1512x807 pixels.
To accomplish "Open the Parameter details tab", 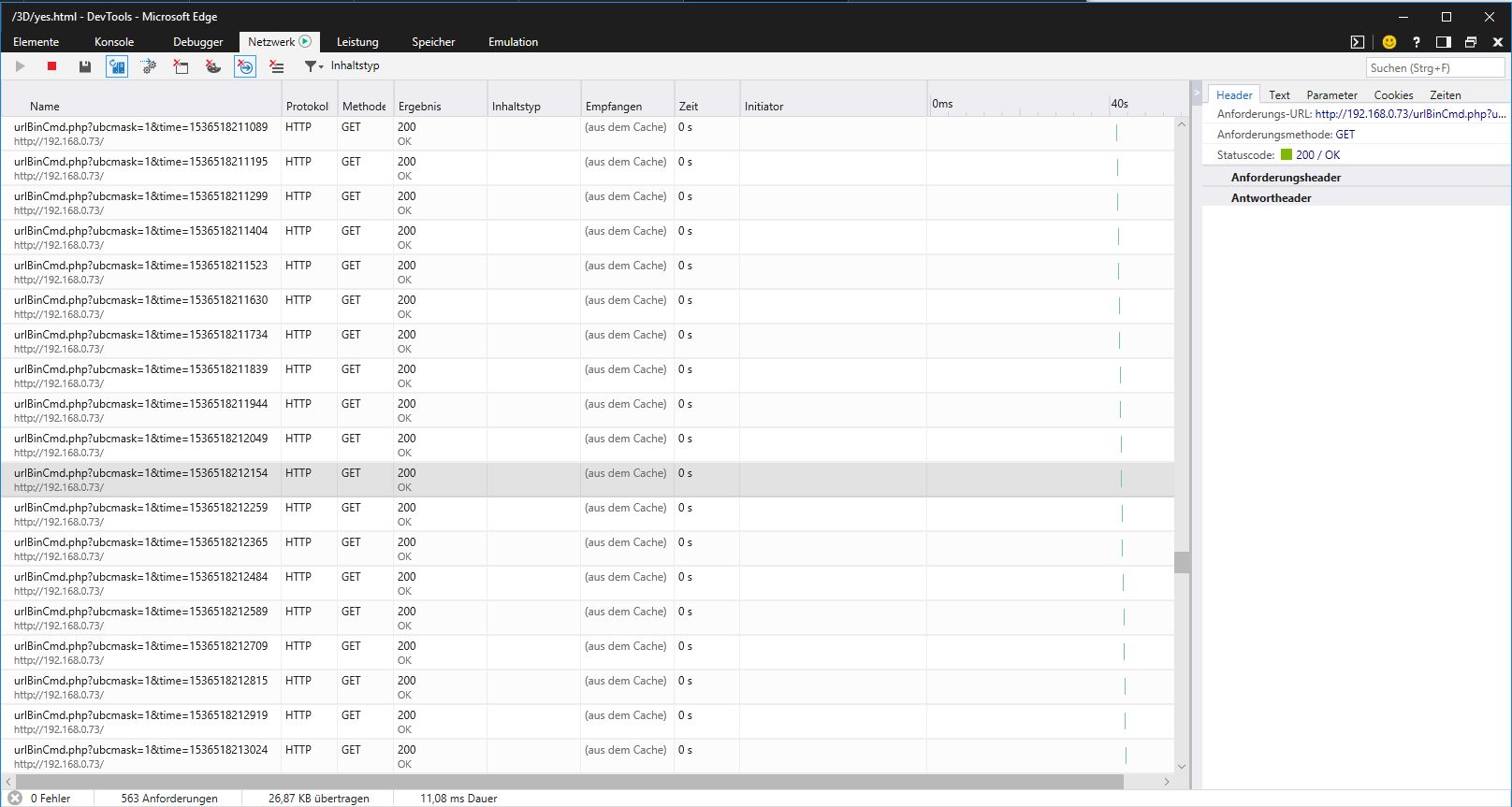I will coord(1331,95).
